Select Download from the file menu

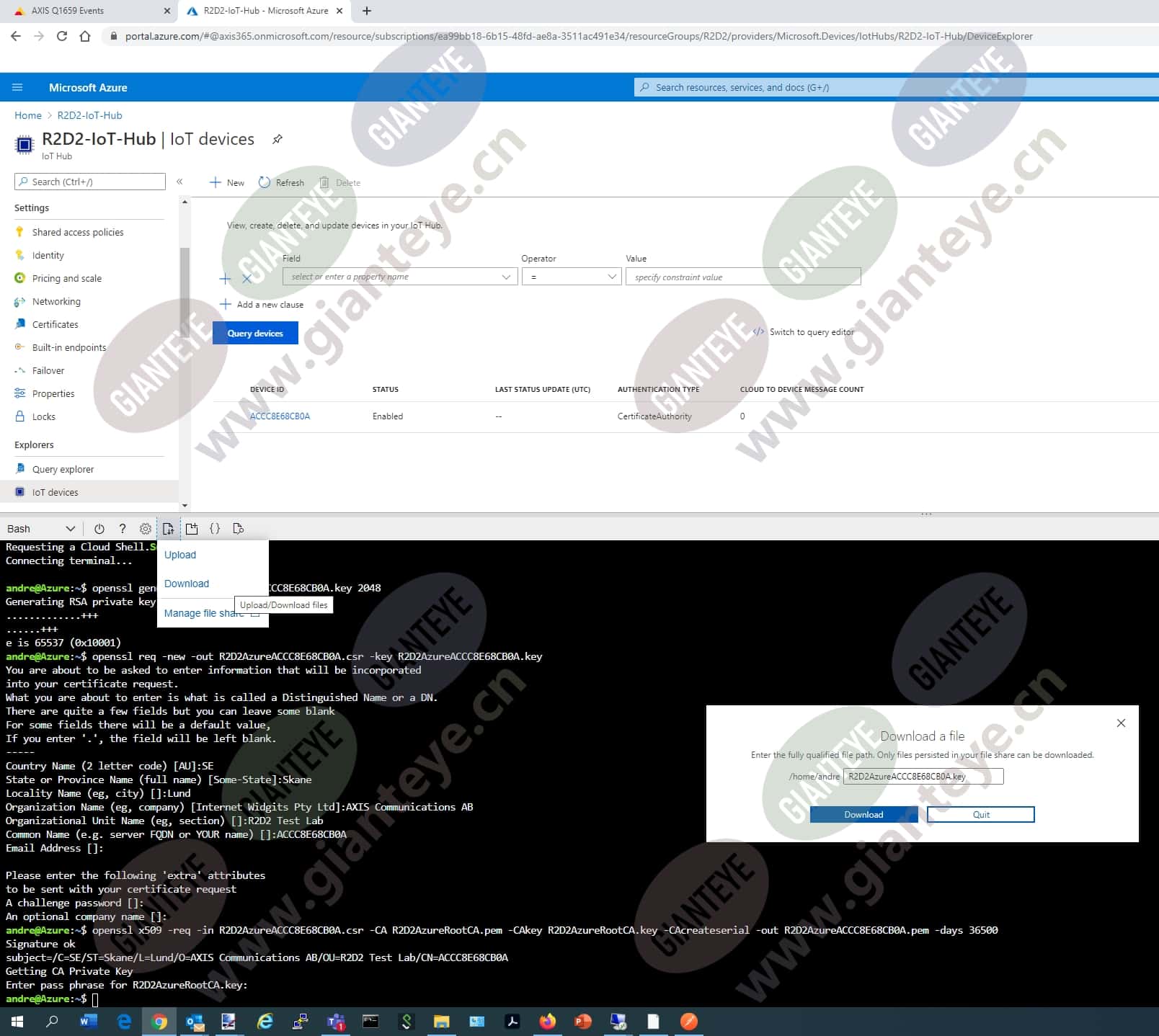[x=187, y=584]
